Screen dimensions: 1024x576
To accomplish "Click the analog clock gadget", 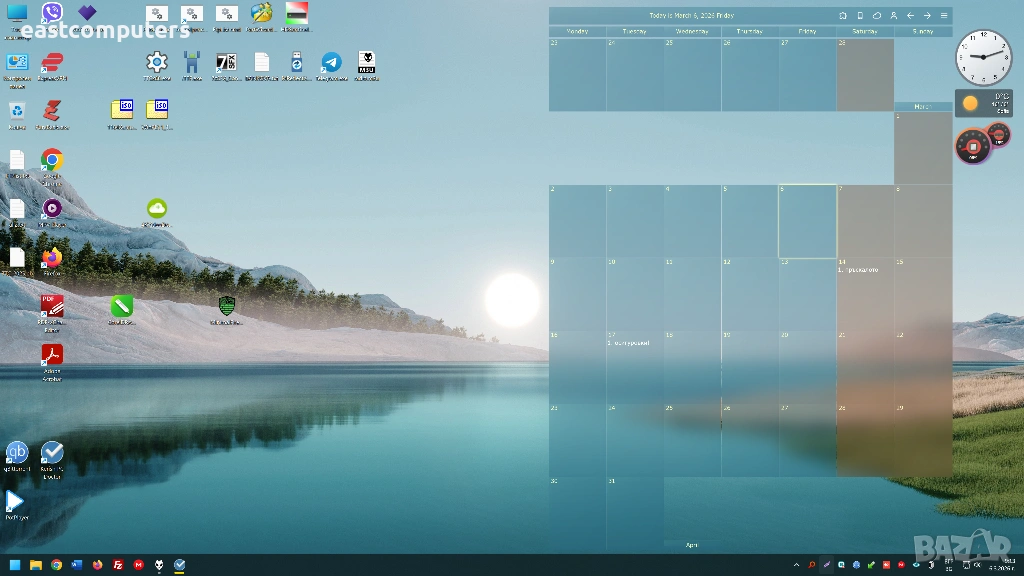I will 984,58.
